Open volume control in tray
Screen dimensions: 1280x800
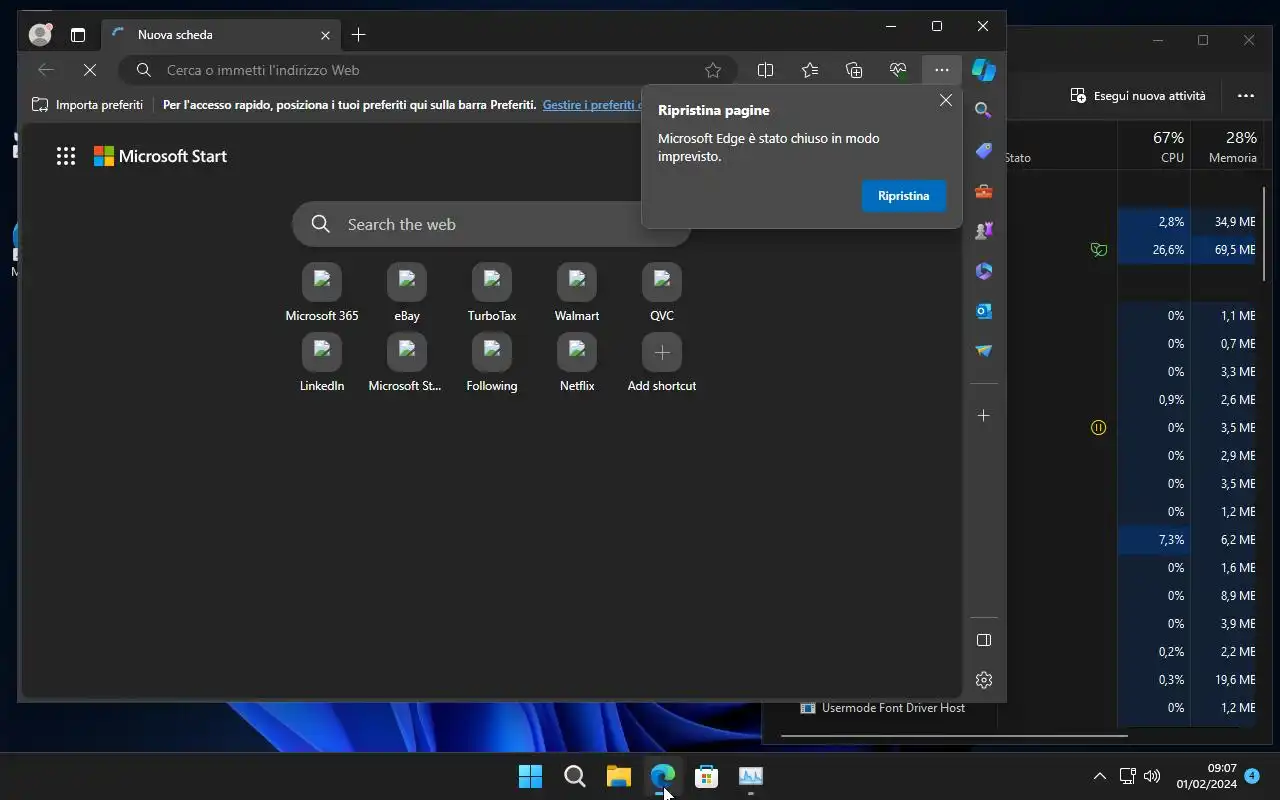tap(1151, 776)
